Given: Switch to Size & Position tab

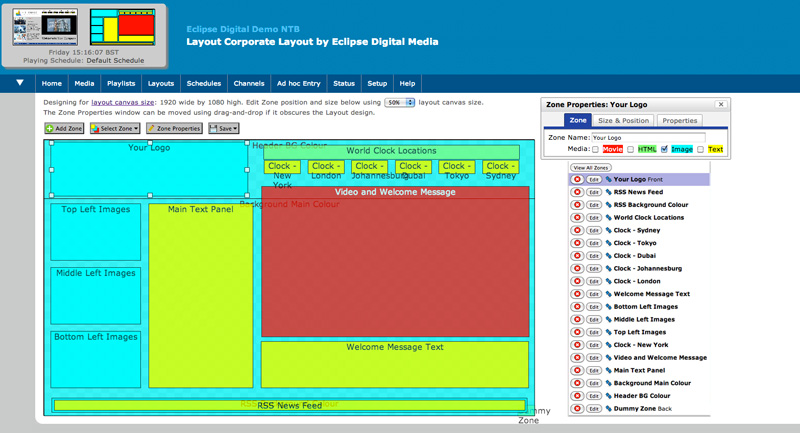Looking at the screenshot, I should coord(623,120).
